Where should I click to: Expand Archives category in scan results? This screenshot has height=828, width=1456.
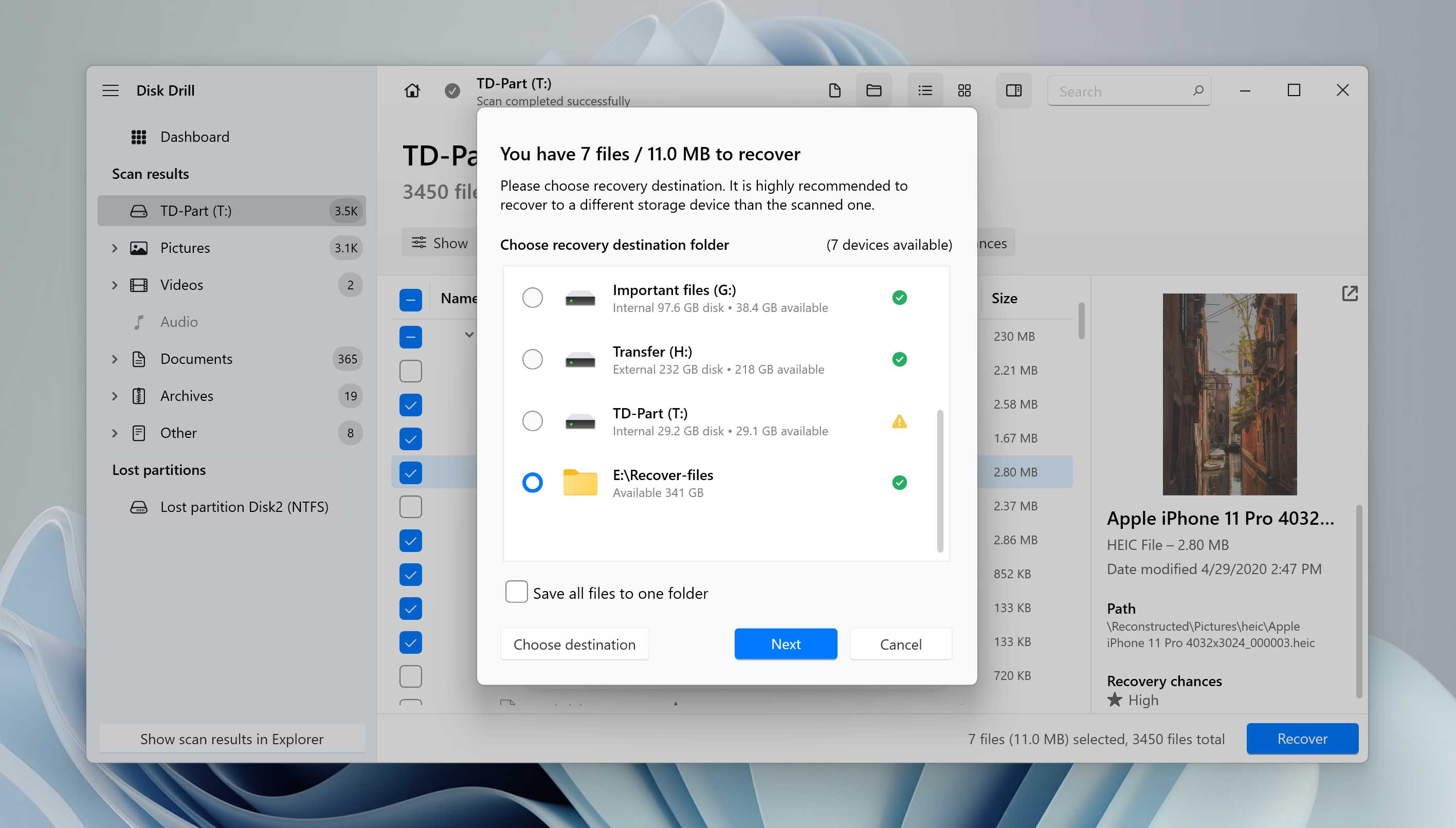coord(114,395)
